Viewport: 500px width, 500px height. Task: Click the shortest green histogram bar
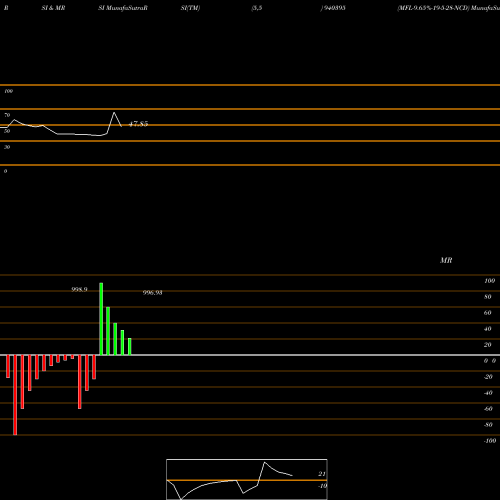pos(130,347)
